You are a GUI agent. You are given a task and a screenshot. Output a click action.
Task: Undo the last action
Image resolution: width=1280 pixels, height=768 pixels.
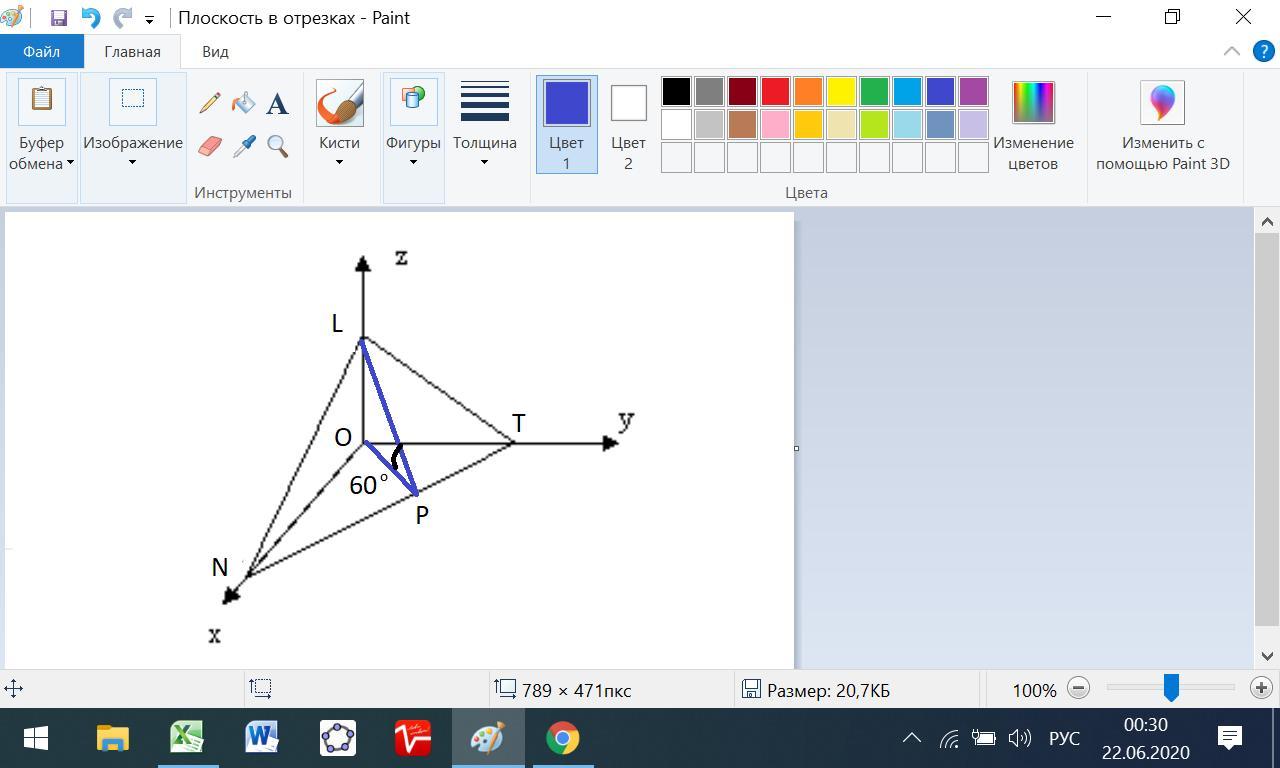90,18
